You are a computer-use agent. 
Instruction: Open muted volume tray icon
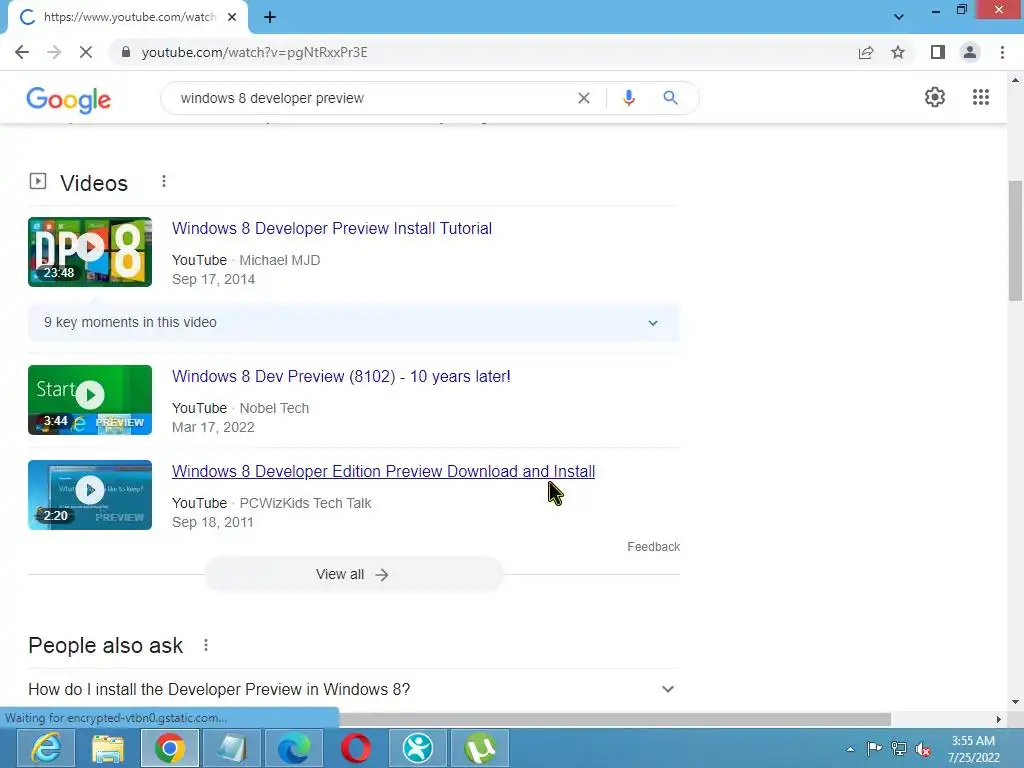pyautogui.click(x=923, y=749)
